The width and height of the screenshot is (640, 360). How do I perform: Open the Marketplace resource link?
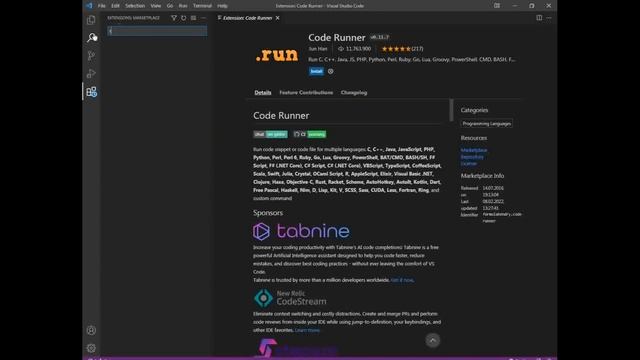coord(474,150)
